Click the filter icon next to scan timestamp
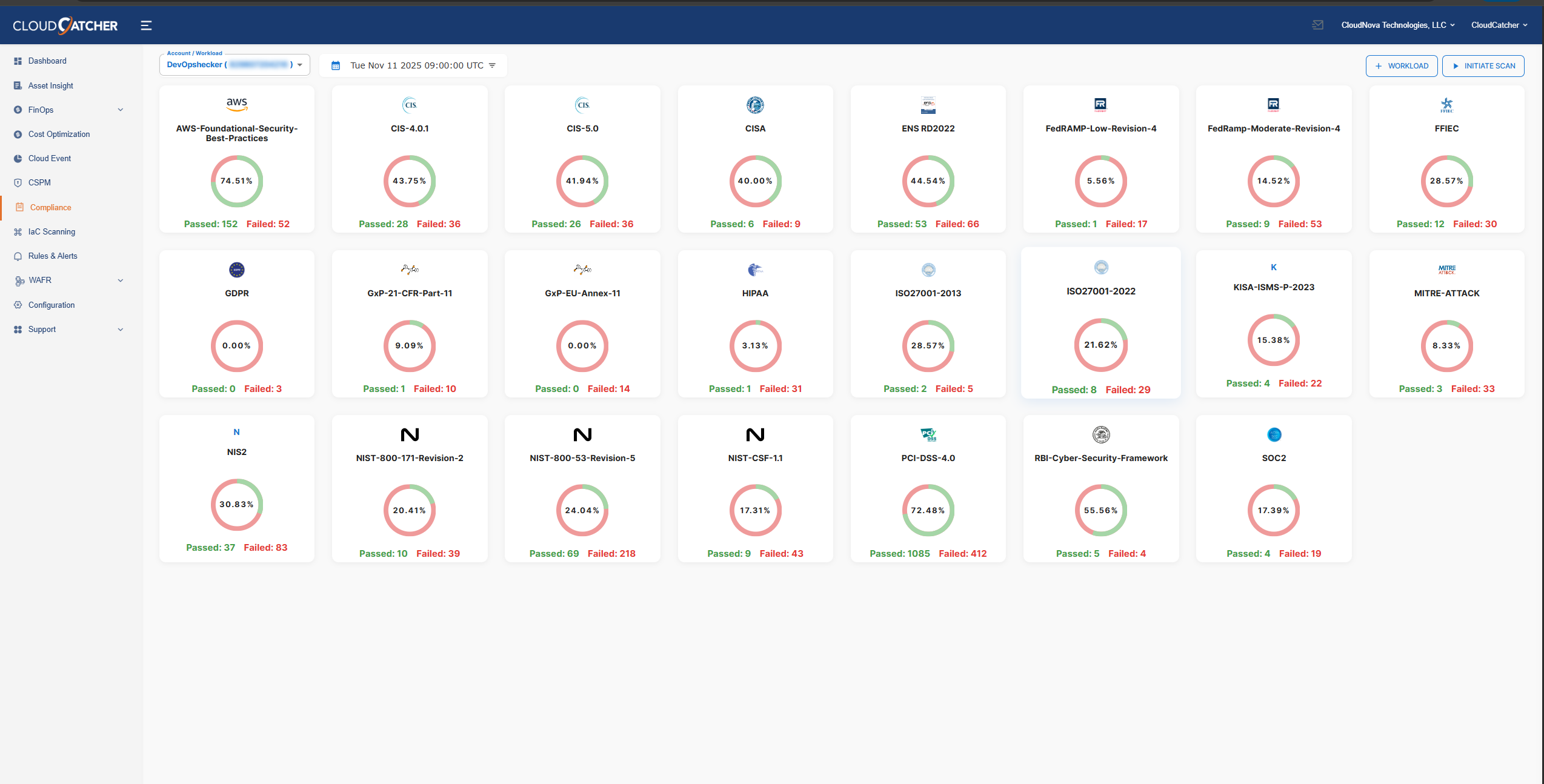The width and height of the screenshot is (1544, 784). click(492, 65)
